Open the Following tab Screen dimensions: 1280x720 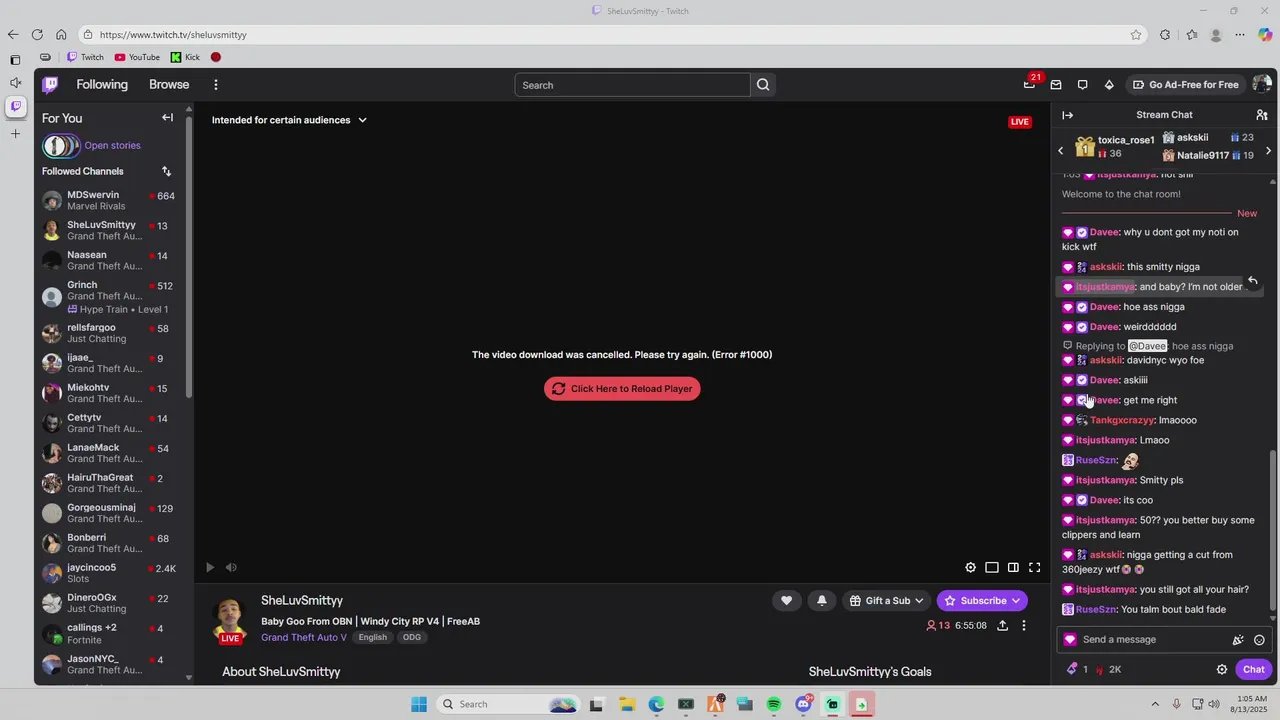click(x=102, y=85)
